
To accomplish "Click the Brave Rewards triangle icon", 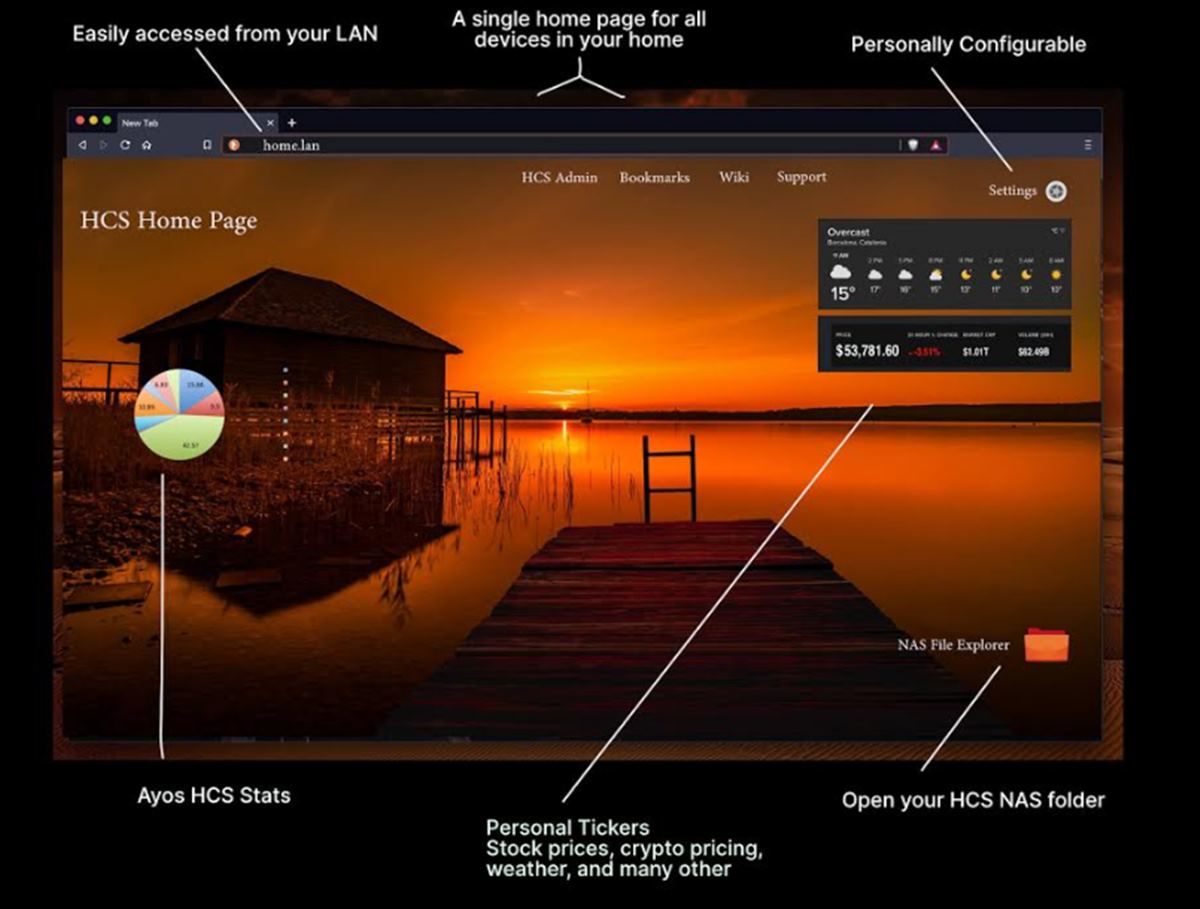I will coord(936,145).
